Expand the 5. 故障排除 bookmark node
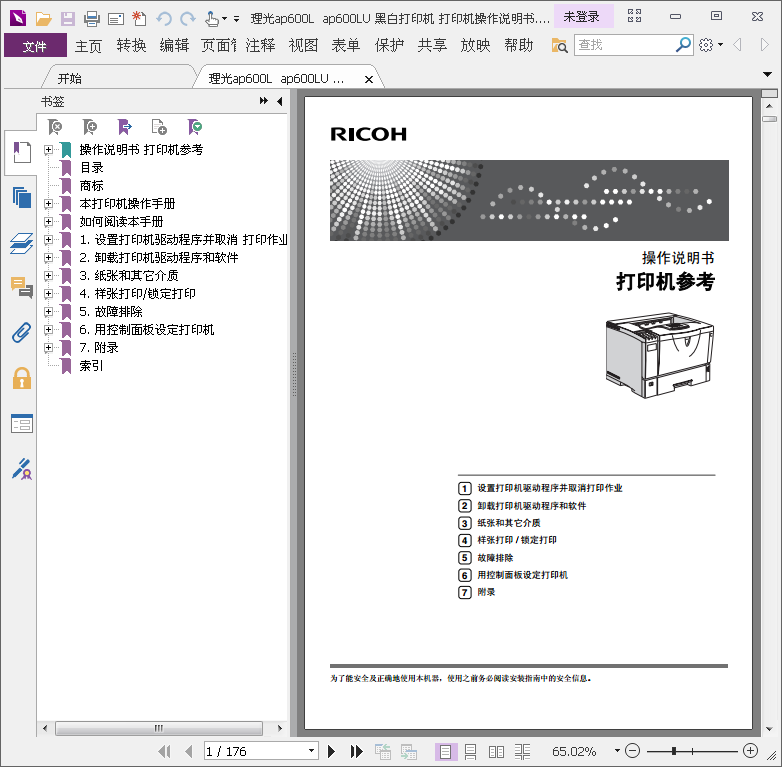The height and width of the screenshot is (767, 782). click(x=48, y=311)
